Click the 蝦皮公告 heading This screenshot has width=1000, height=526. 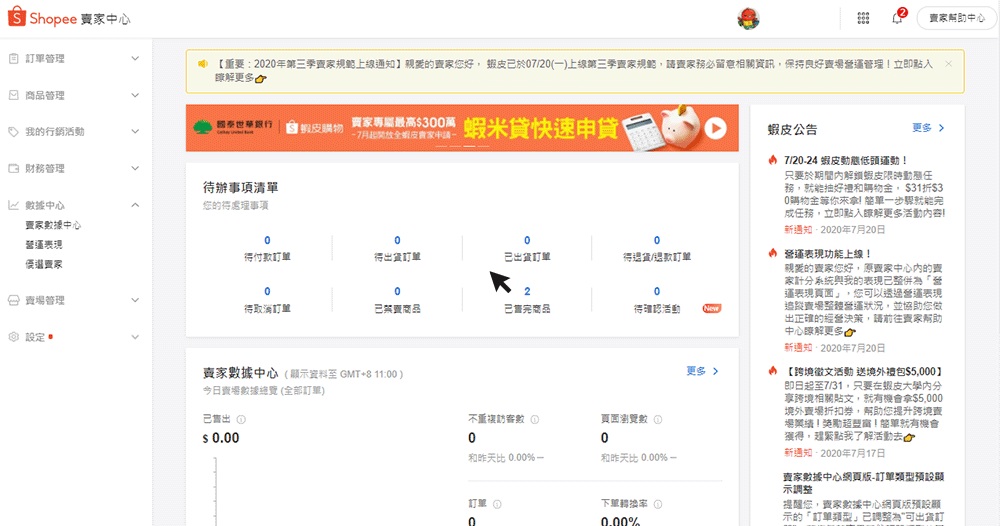tap(792, 129)
